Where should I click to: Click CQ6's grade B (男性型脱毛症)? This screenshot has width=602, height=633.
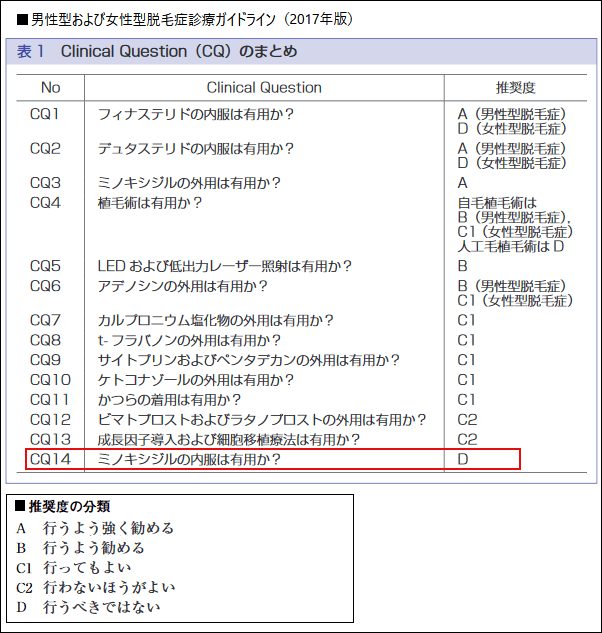(512, 286)
